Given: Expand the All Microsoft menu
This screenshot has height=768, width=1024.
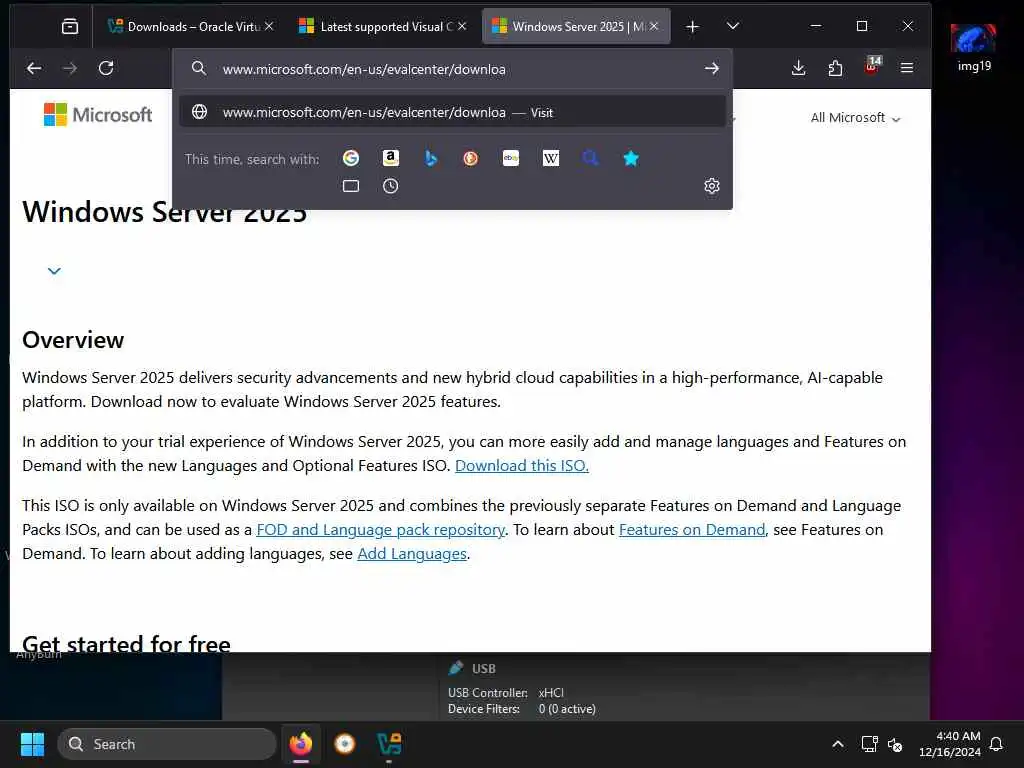Looking at the screenshot, I should click(856, 118).
